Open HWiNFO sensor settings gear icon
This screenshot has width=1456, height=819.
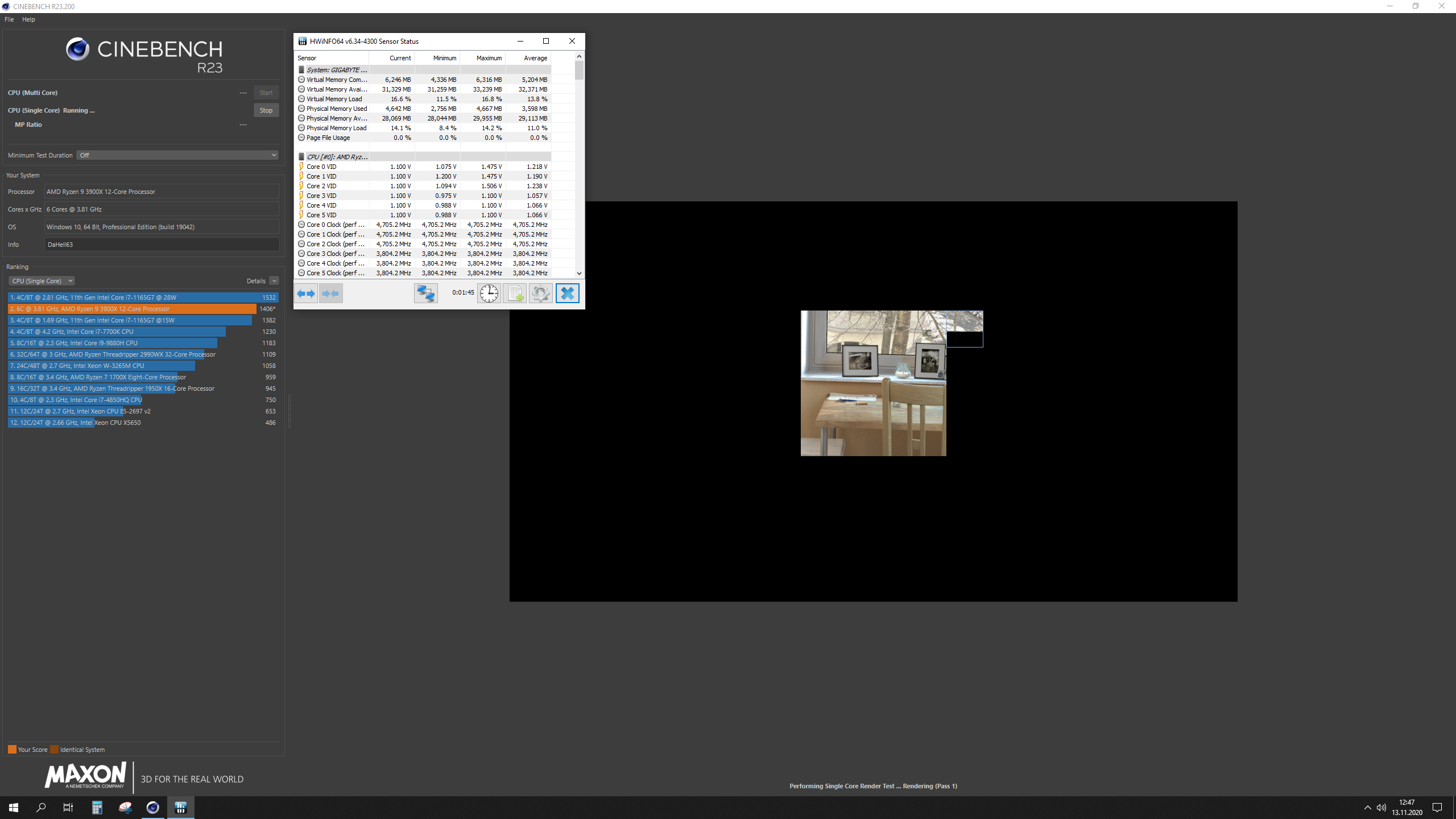coord(541,293)
